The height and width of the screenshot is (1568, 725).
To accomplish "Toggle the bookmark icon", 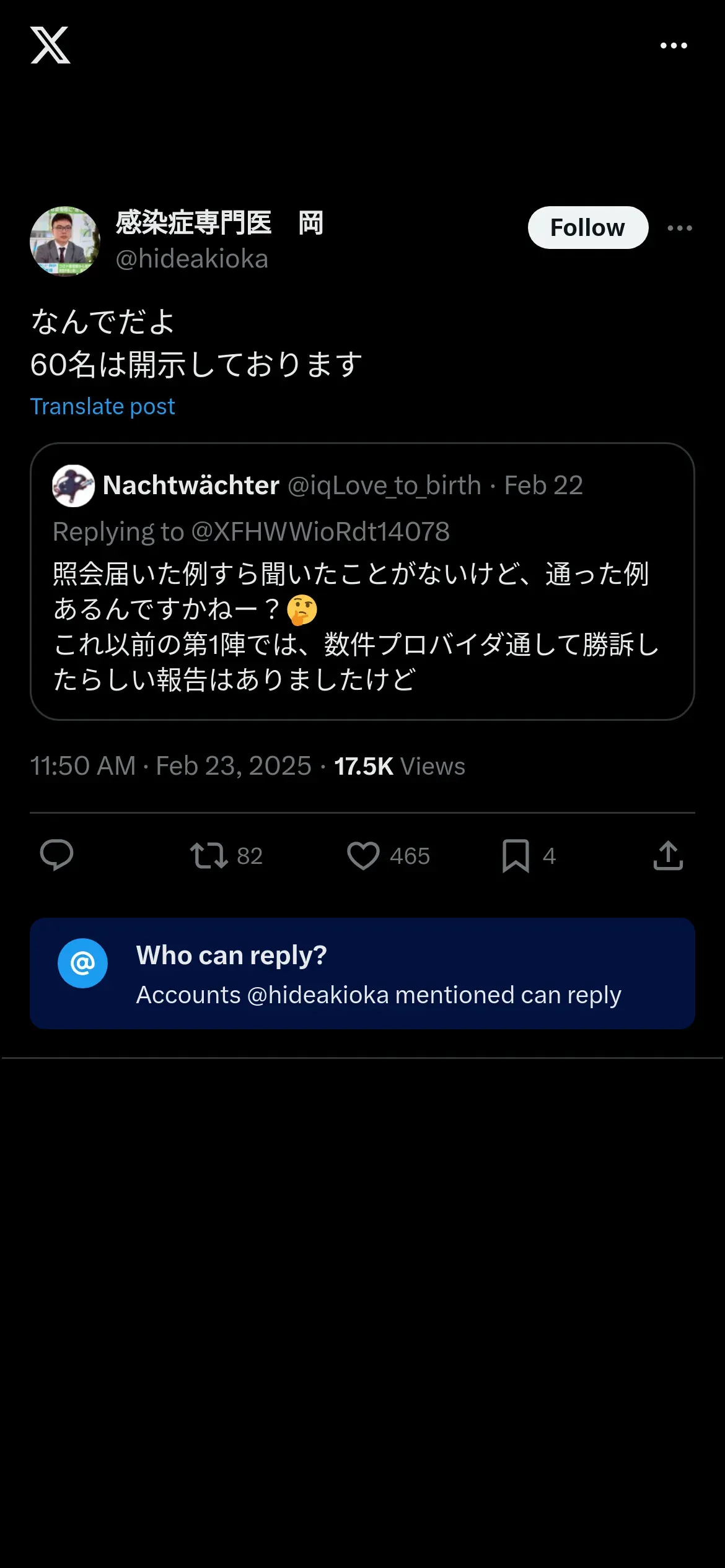I will point(516,855).
